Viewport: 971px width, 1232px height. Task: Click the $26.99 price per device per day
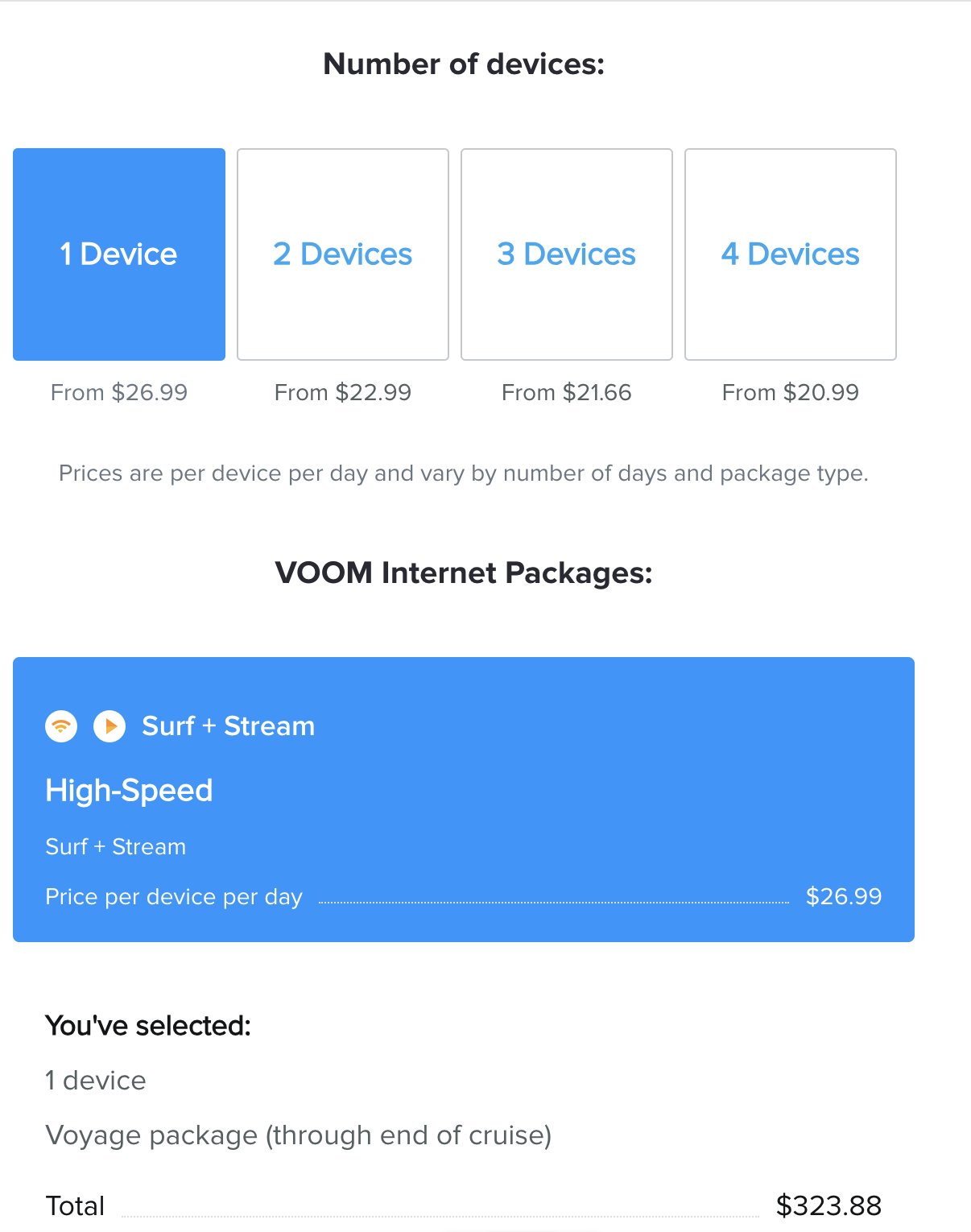[x=844, y=896]
